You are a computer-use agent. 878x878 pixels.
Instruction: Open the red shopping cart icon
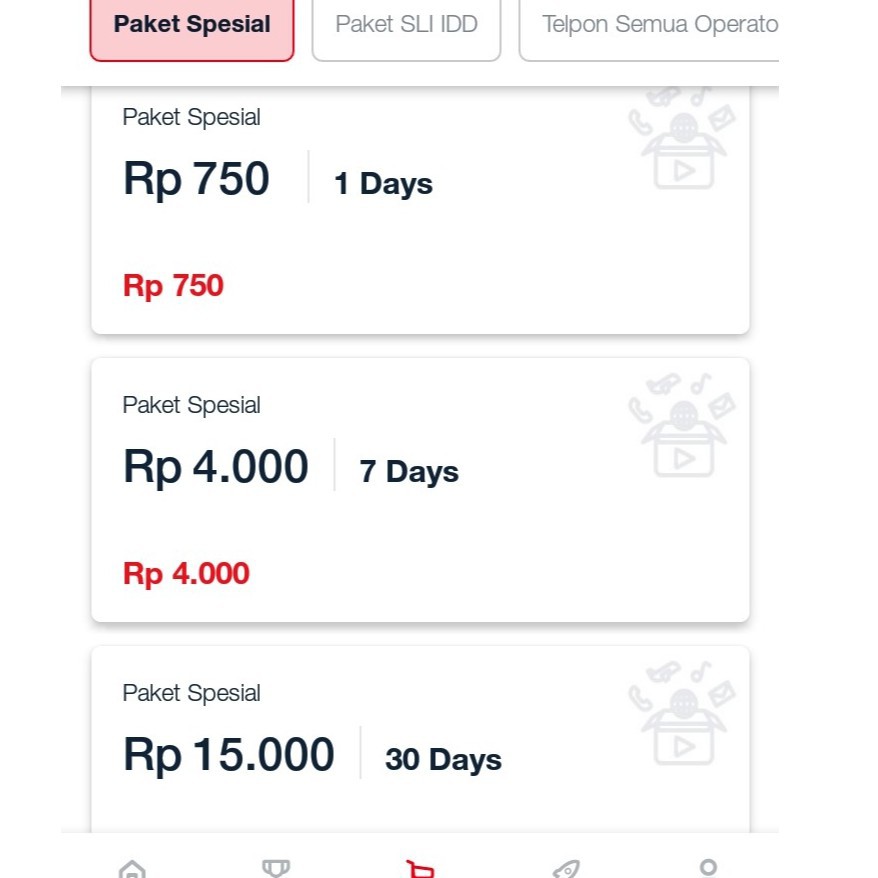(x=420, y=867)
